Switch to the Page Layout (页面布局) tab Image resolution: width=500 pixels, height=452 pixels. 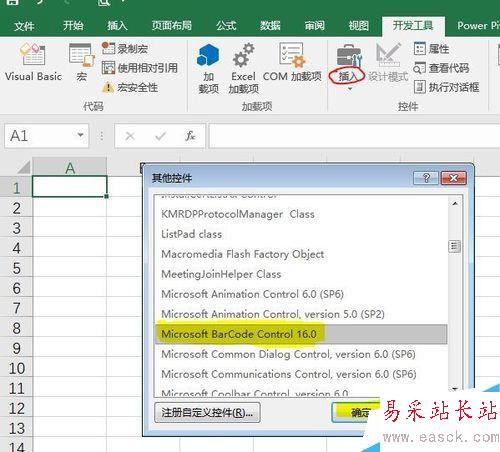172,26
